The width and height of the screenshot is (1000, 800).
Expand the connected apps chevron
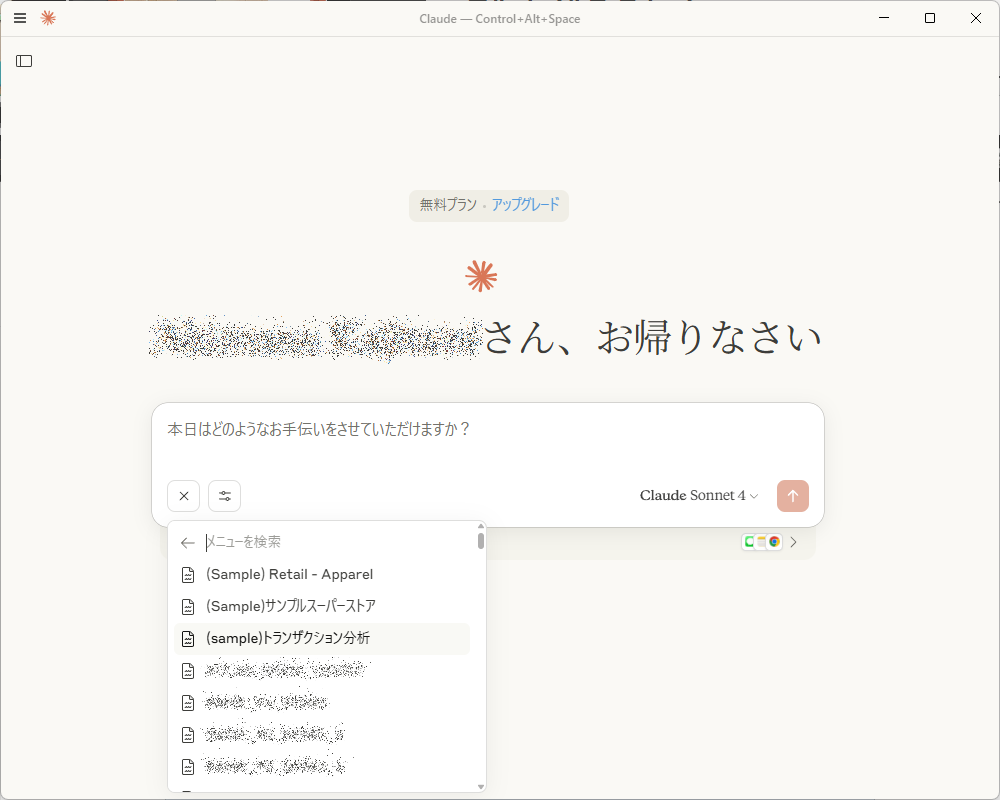(793, 542)
